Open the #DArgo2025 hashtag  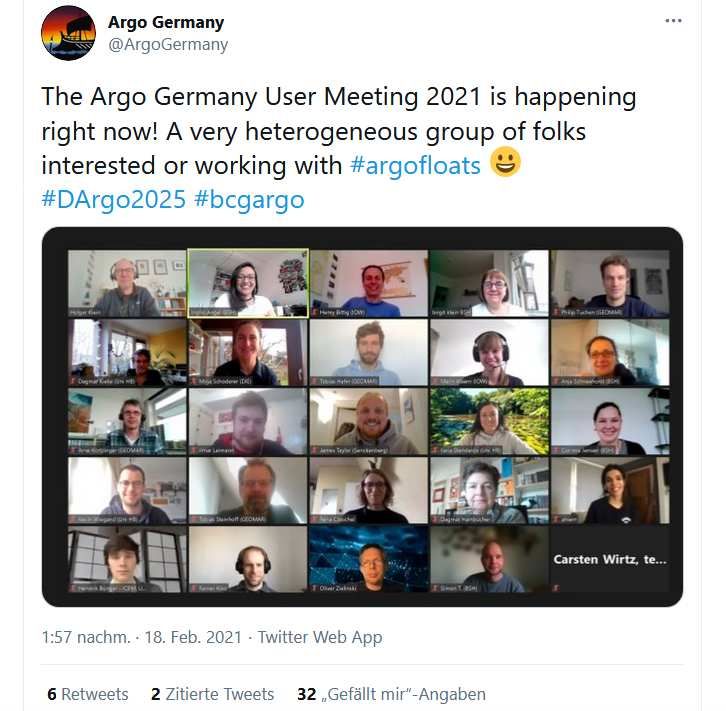(113, 199)
